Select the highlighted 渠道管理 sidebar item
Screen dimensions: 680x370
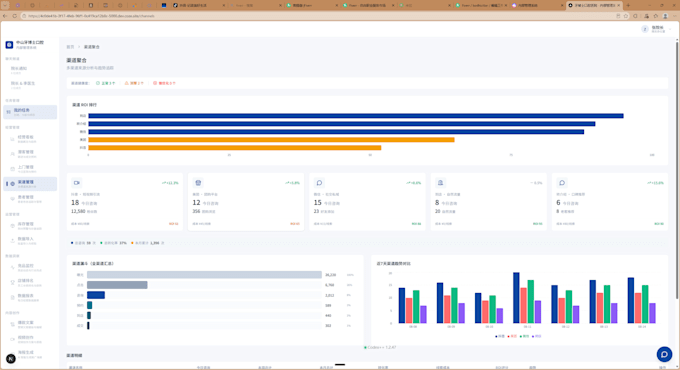pyautogui.click(x=30, y=184)
